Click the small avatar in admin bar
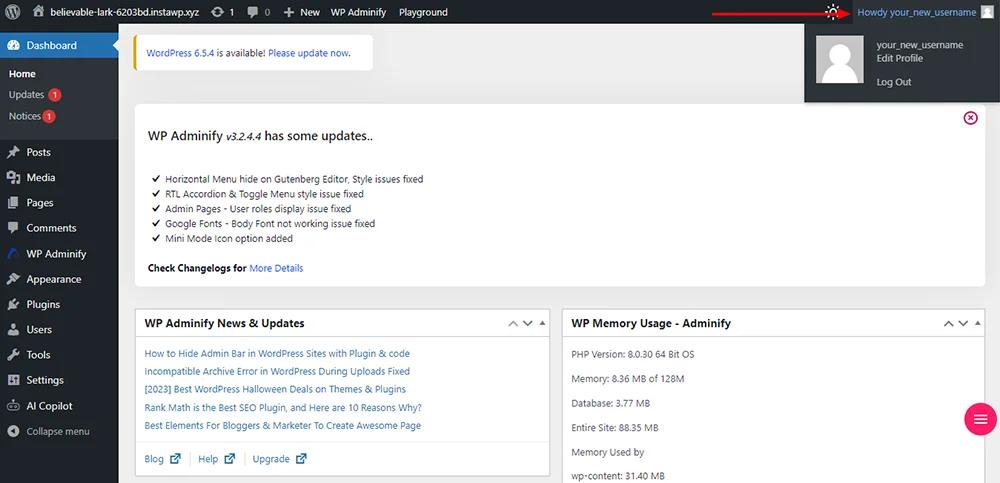This screenshot has height=483, width=1000. click(987, 12)
